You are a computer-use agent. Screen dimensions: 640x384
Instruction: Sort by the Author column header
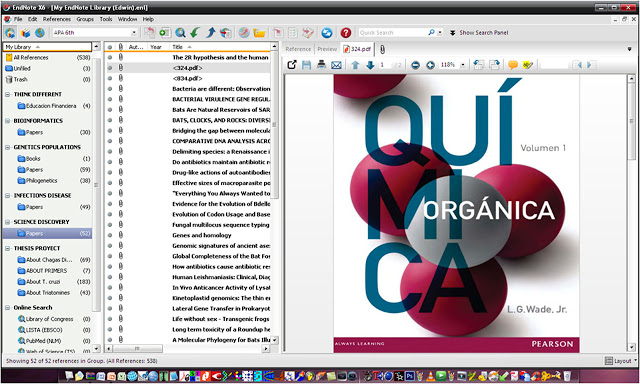click(x=137, y=47)
